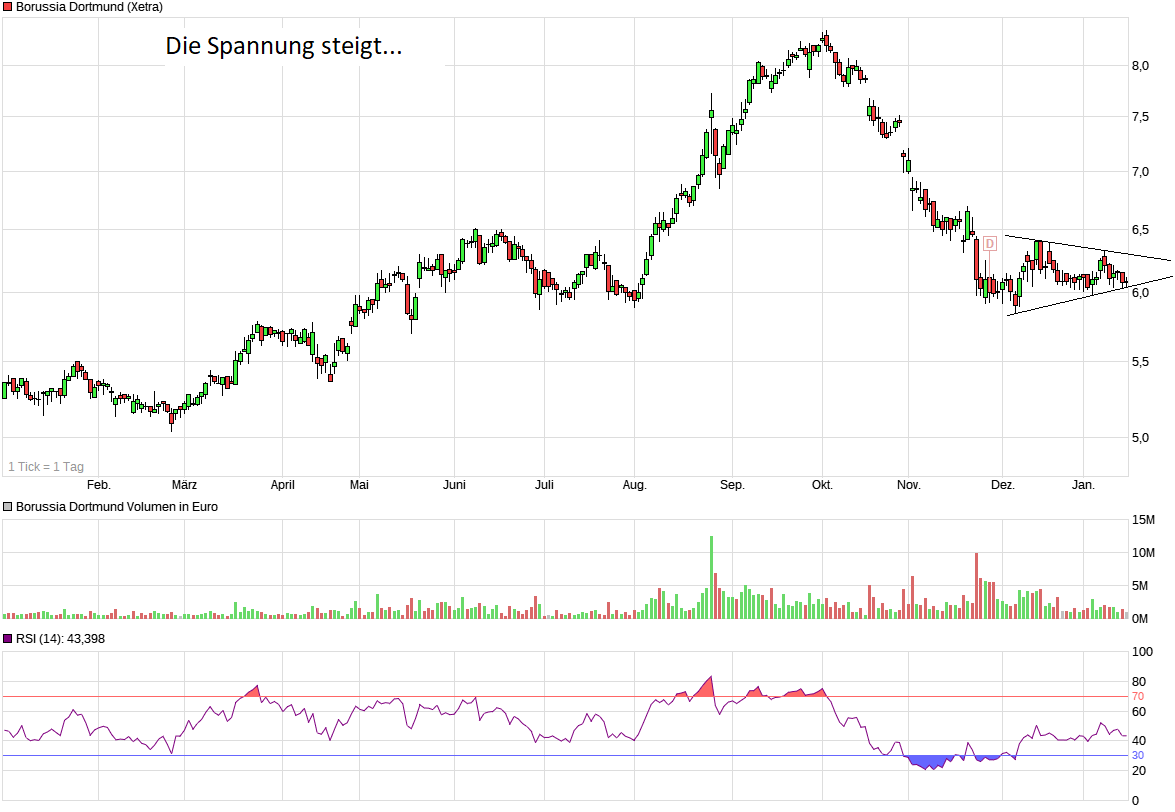Click the 'Nov.' month label

tap(908, 485)
